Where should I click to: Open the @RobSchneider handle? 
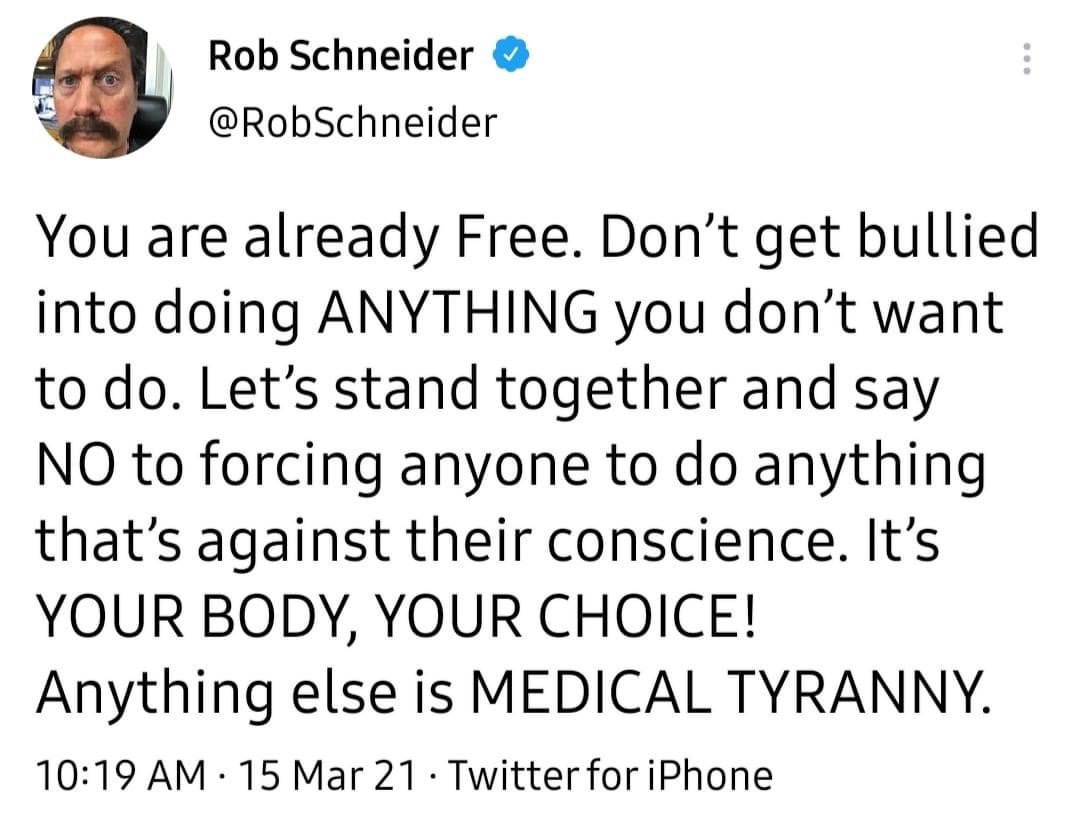pos(352,123)
